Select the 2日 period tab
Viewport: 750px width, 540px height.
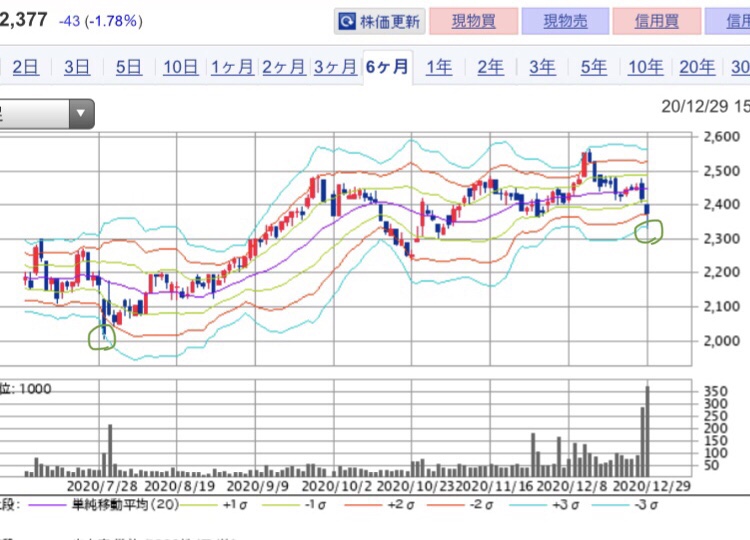(x=25, y=67)
